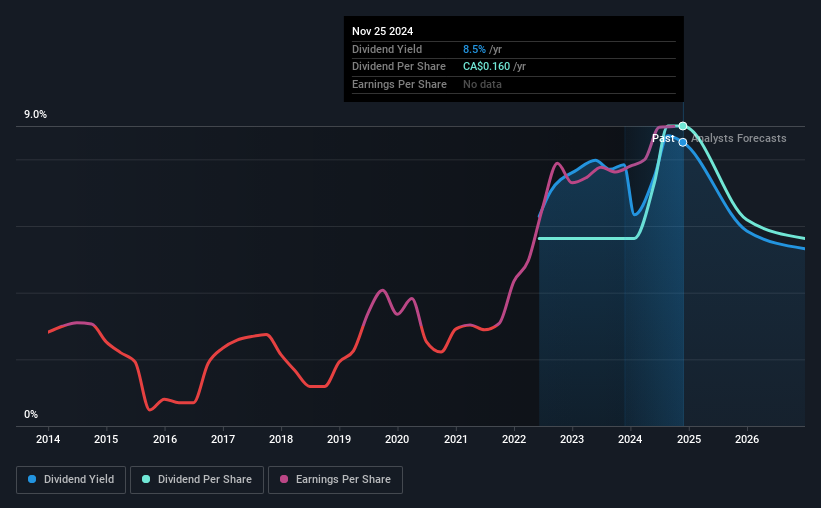Select the blue Dividend Yield data point marker
The image size is (821, 508).
click(x=683, y=142)
